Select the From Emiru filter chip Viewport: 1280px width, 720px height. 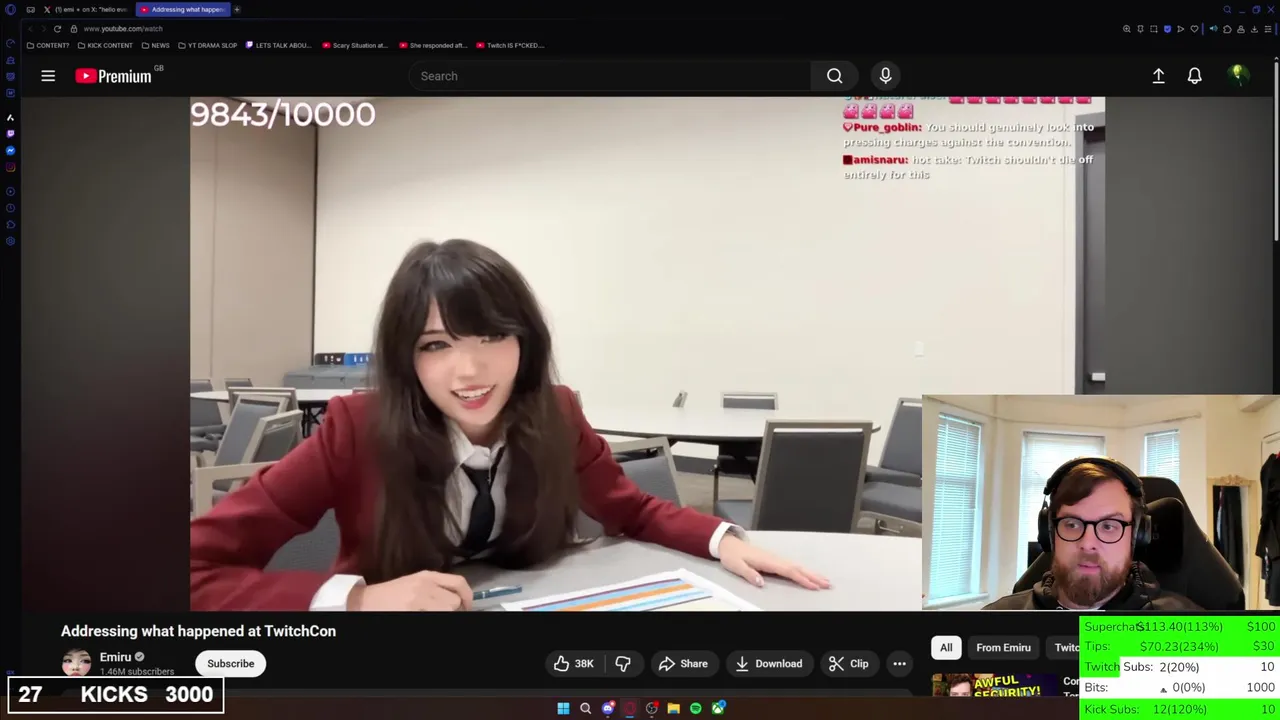click(x=1003, y=648)
